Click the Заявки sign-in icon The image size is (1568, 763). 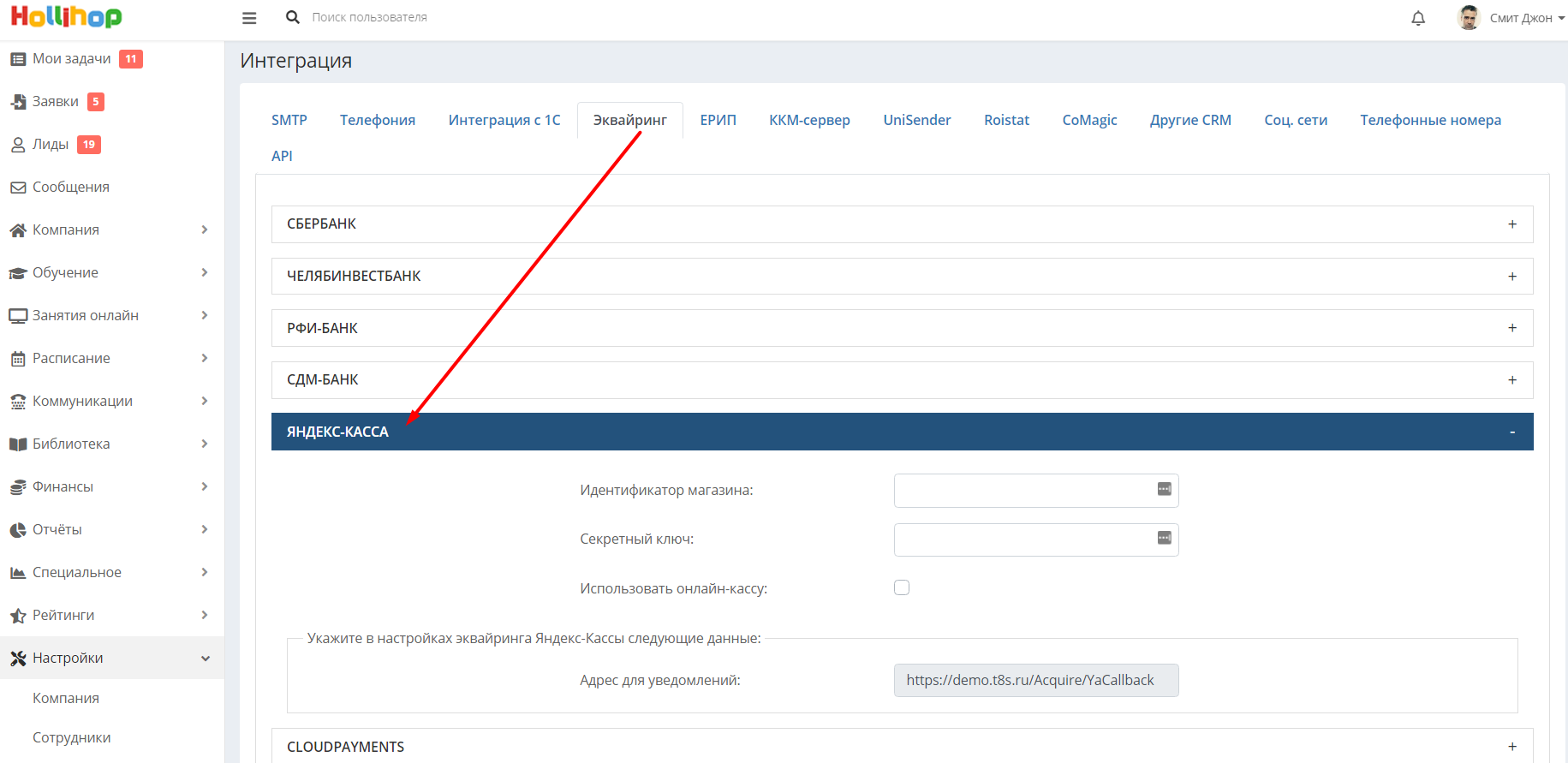[x=18, y=102]
